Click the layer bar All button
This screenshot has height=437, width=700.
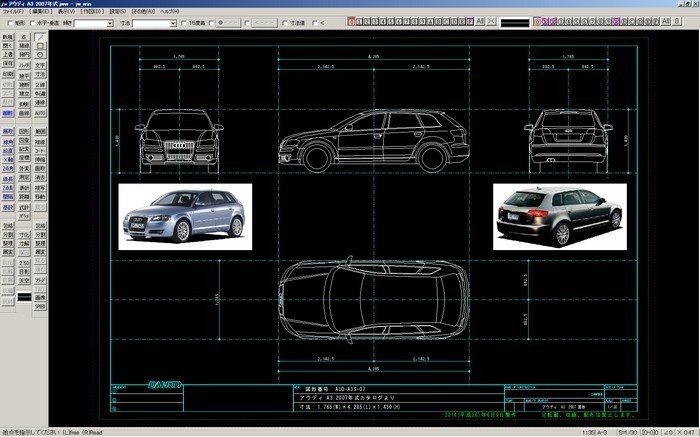point(479,21)
